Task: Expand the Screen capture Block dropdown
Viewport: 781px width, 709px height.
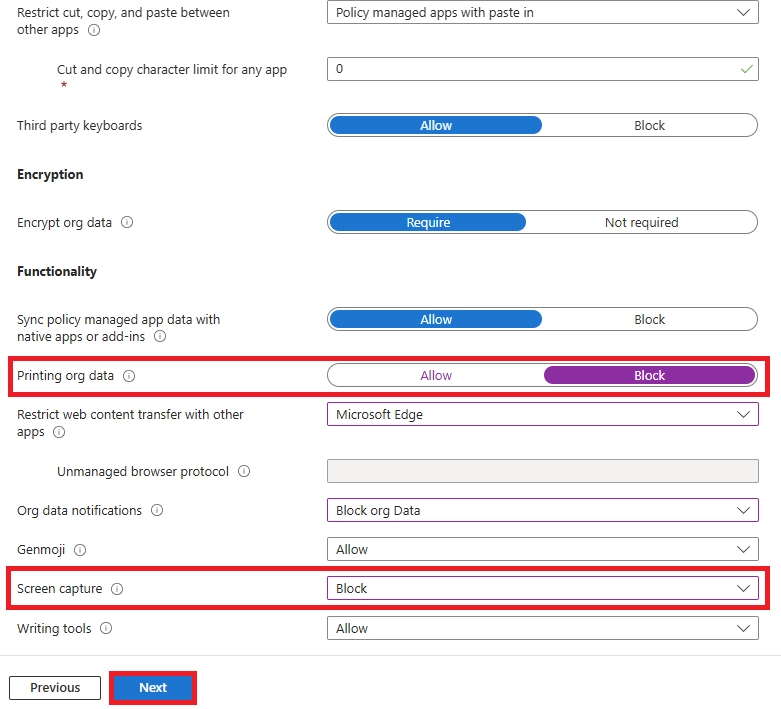Action: (x=543, y=588)
